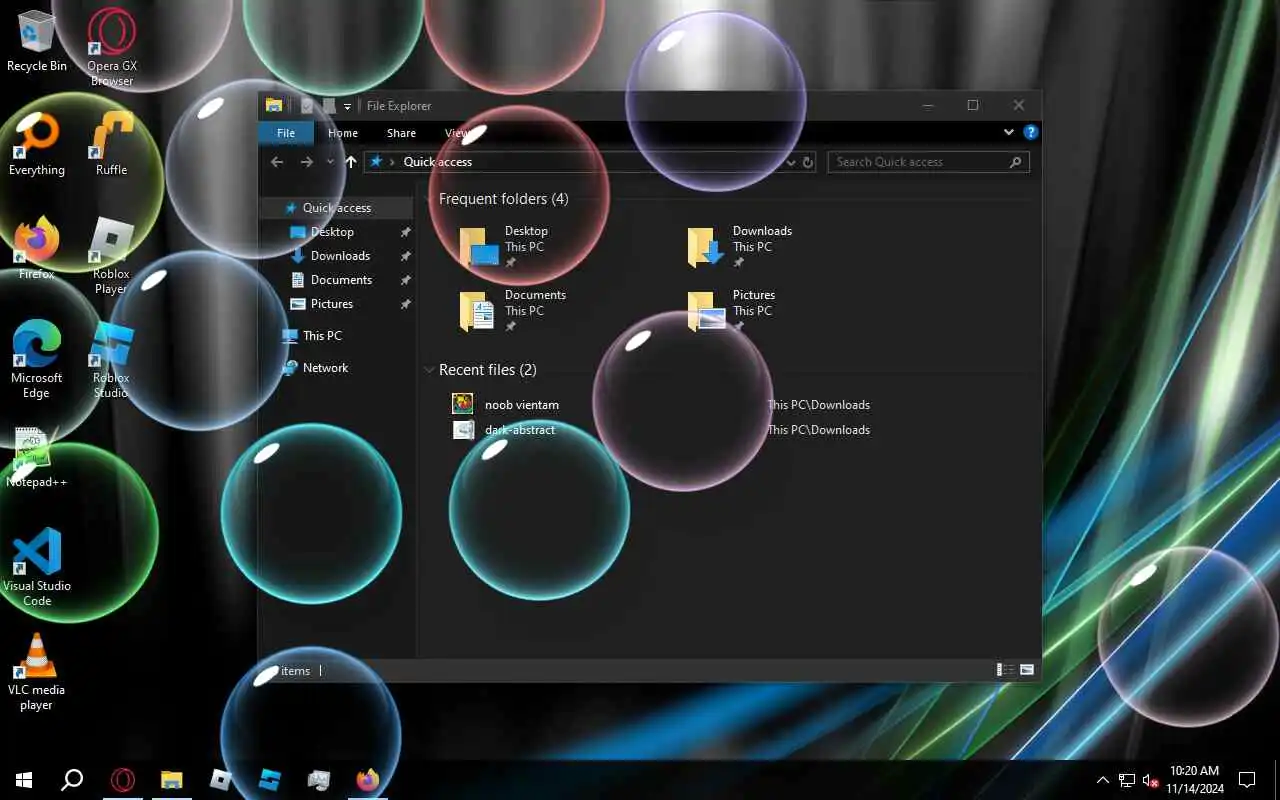Collapse the Frequent folders group
The width and height of the screenshot is (1280, 800).
[x=430, y=199]
